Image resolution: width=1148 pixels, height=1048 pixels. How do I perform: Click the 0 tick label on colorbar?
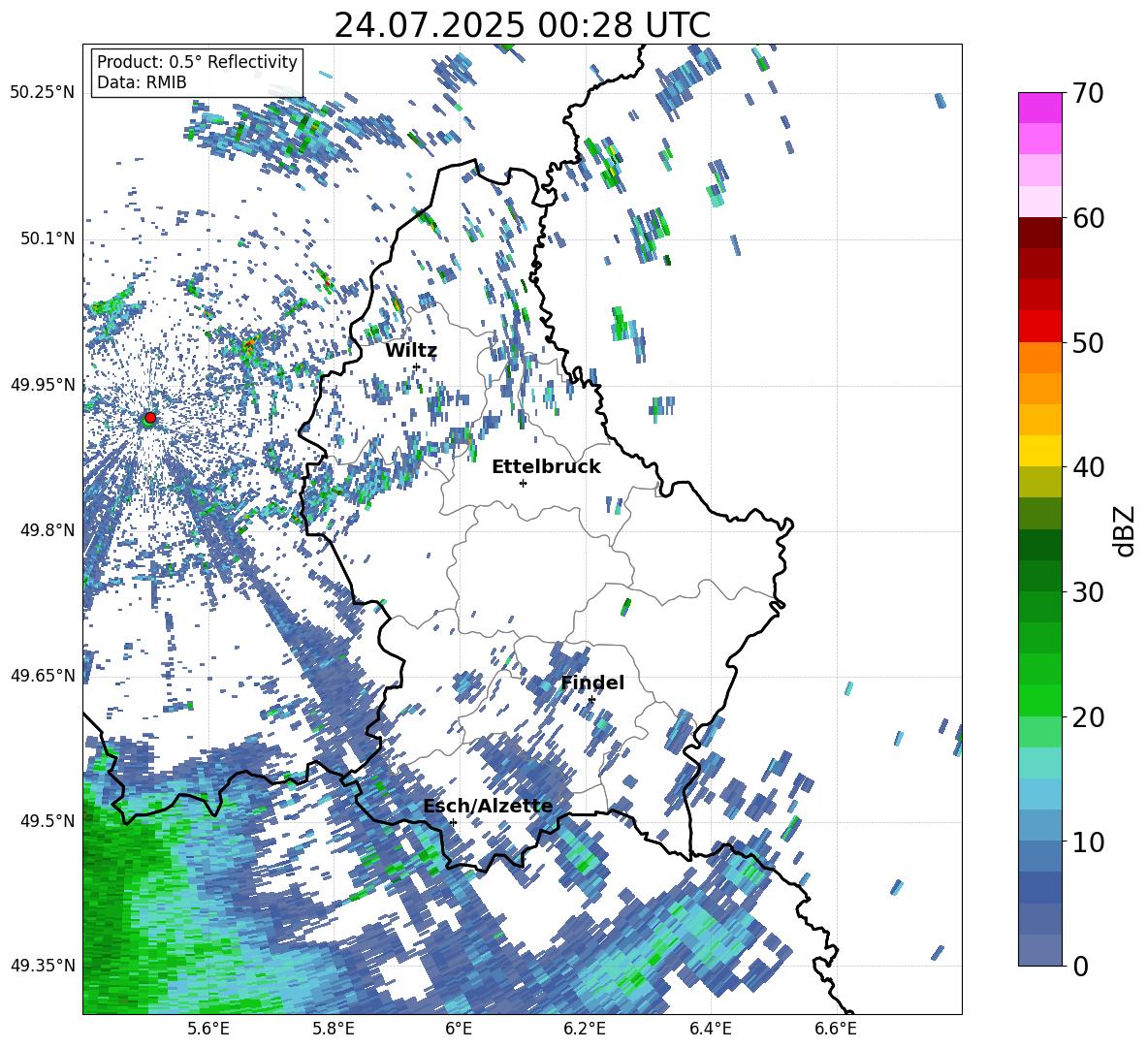coord(1080,966)
